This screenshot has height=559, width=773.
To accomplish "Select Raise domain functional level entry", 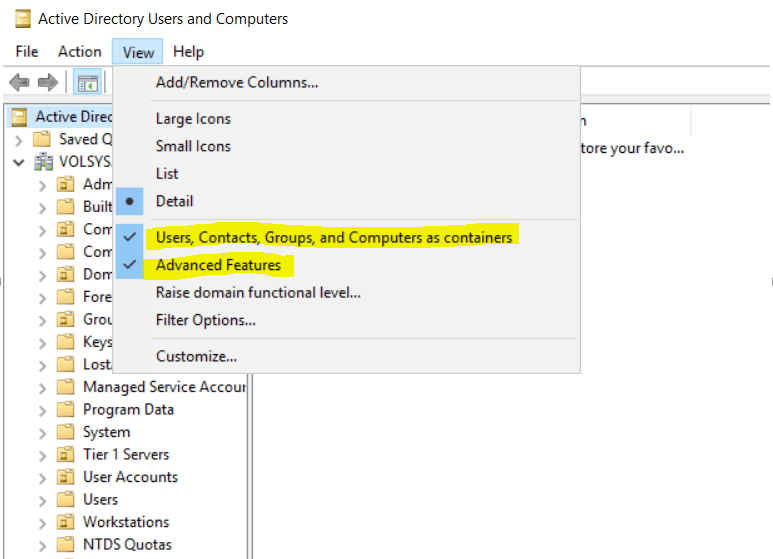I will pos(258,293).
